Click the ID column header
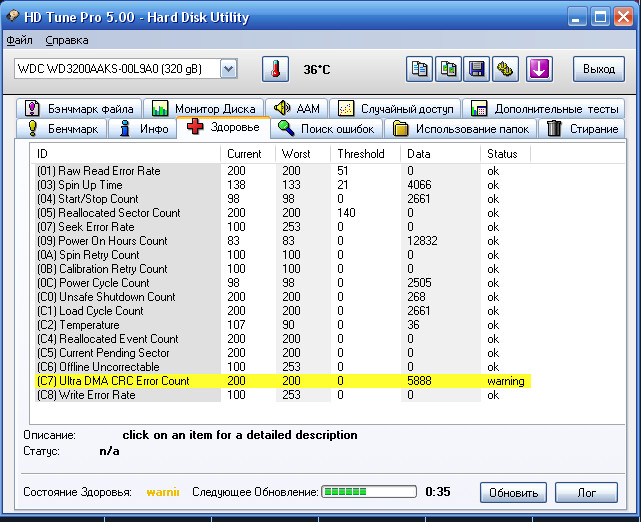The width and height of the screenshot is (641, 522). tap(125, 154)
